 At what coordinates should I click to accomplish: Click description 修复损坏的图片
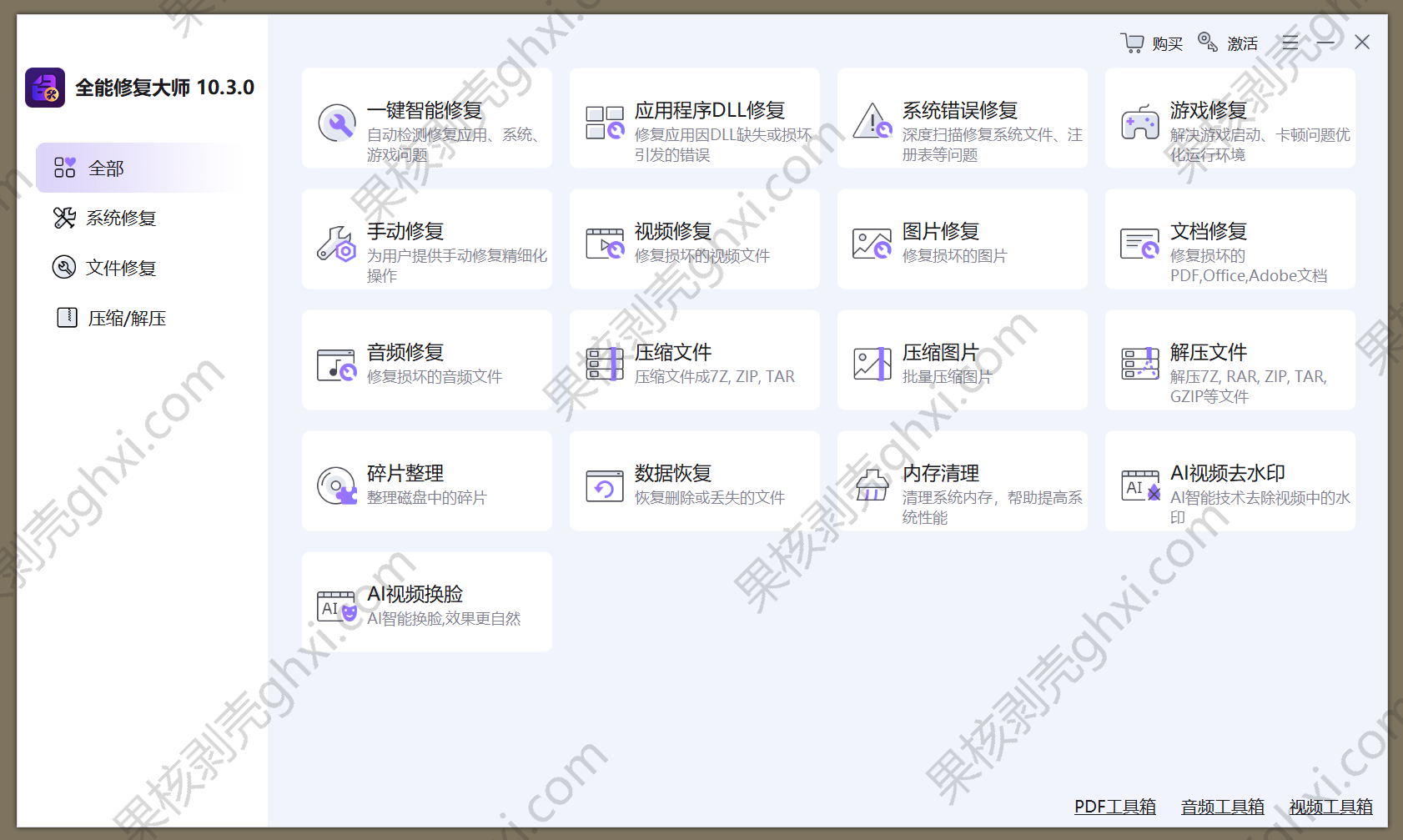click(x=955, y=256)
